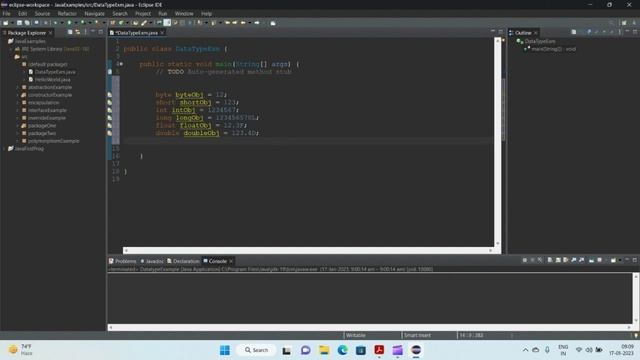This screenshot has height=360, width=640.
Task: Click warning marker beside byteObj line
Action: tap(109, 95)
